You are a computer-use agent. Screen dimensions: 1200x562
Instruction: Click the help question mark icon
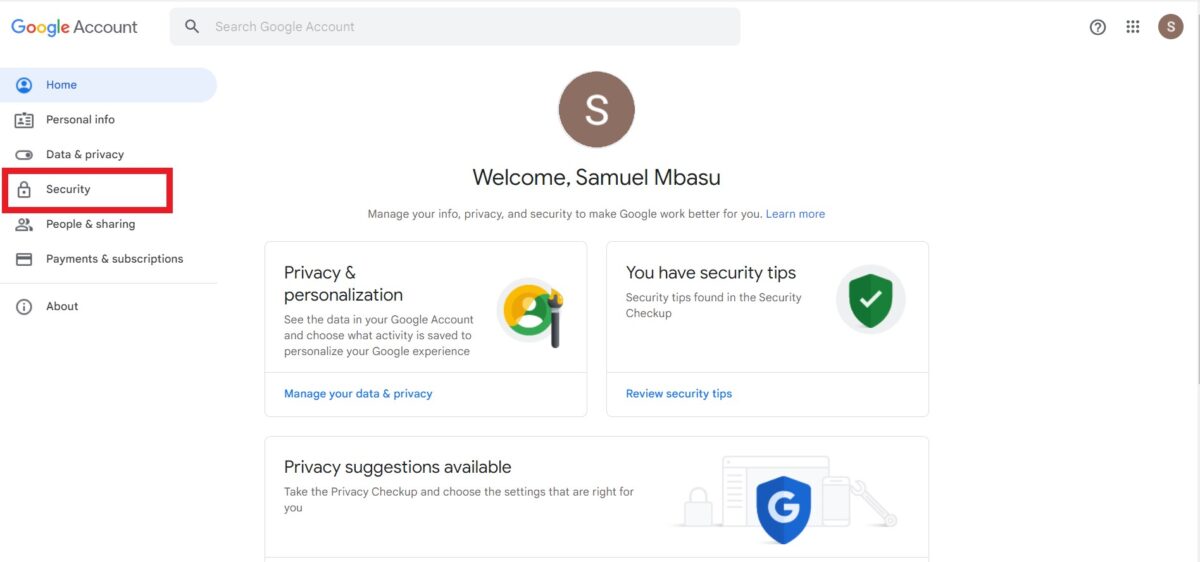click(1098, 27)
